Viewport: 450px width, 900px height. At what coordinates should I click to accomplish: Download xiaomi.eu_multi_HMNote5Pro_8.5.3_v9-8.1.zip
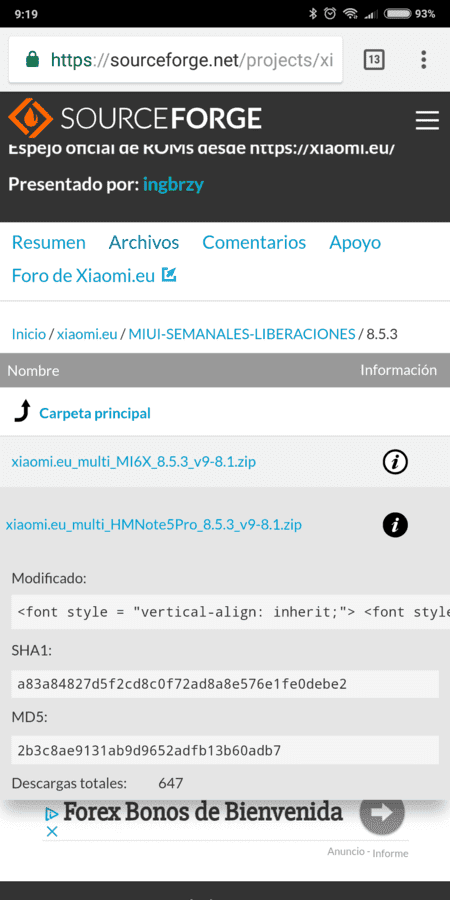tap(154, 525)
